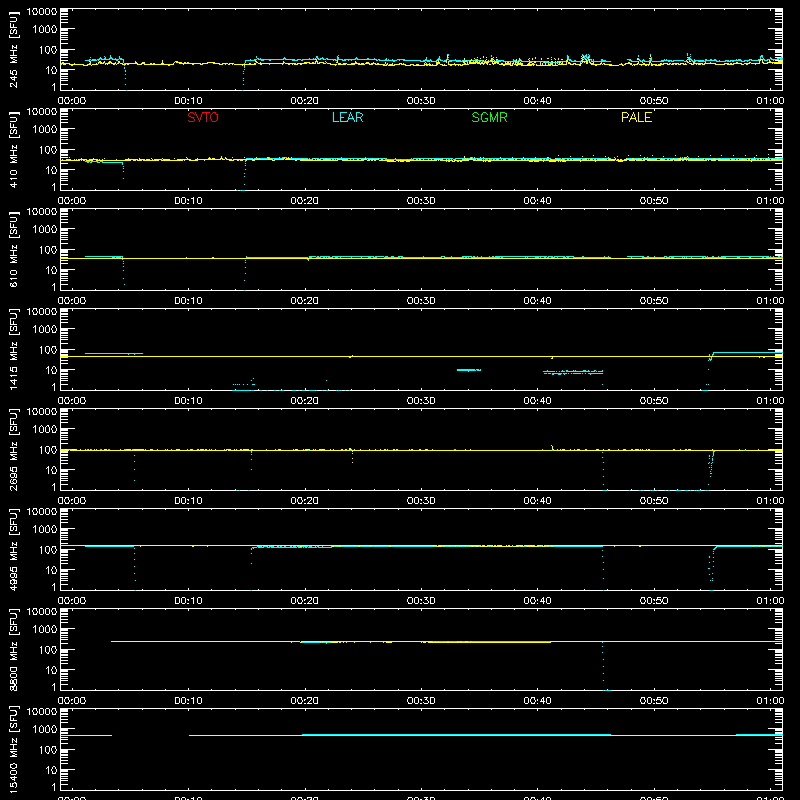Select the 245 MHz [SFU] axis label
Viewport: 800px width, 800px height.
[x=14, y=49]
